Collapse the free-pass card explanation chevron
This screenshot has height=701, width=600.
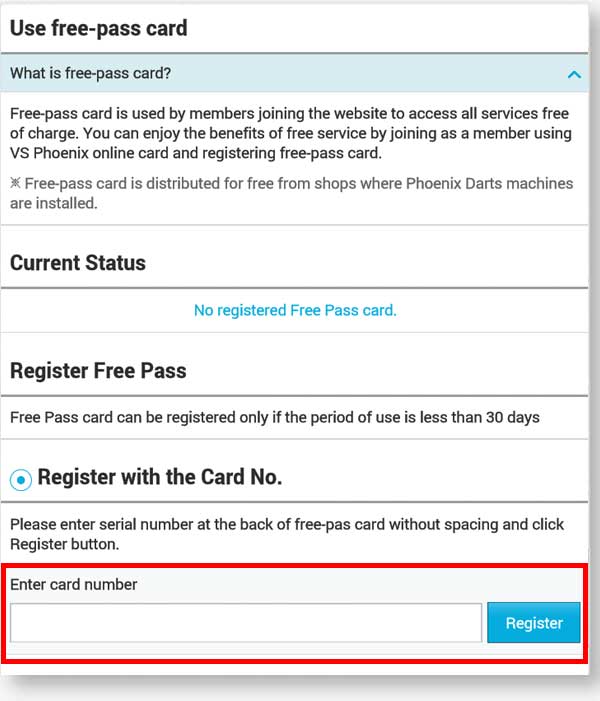(x=573, y=74)
